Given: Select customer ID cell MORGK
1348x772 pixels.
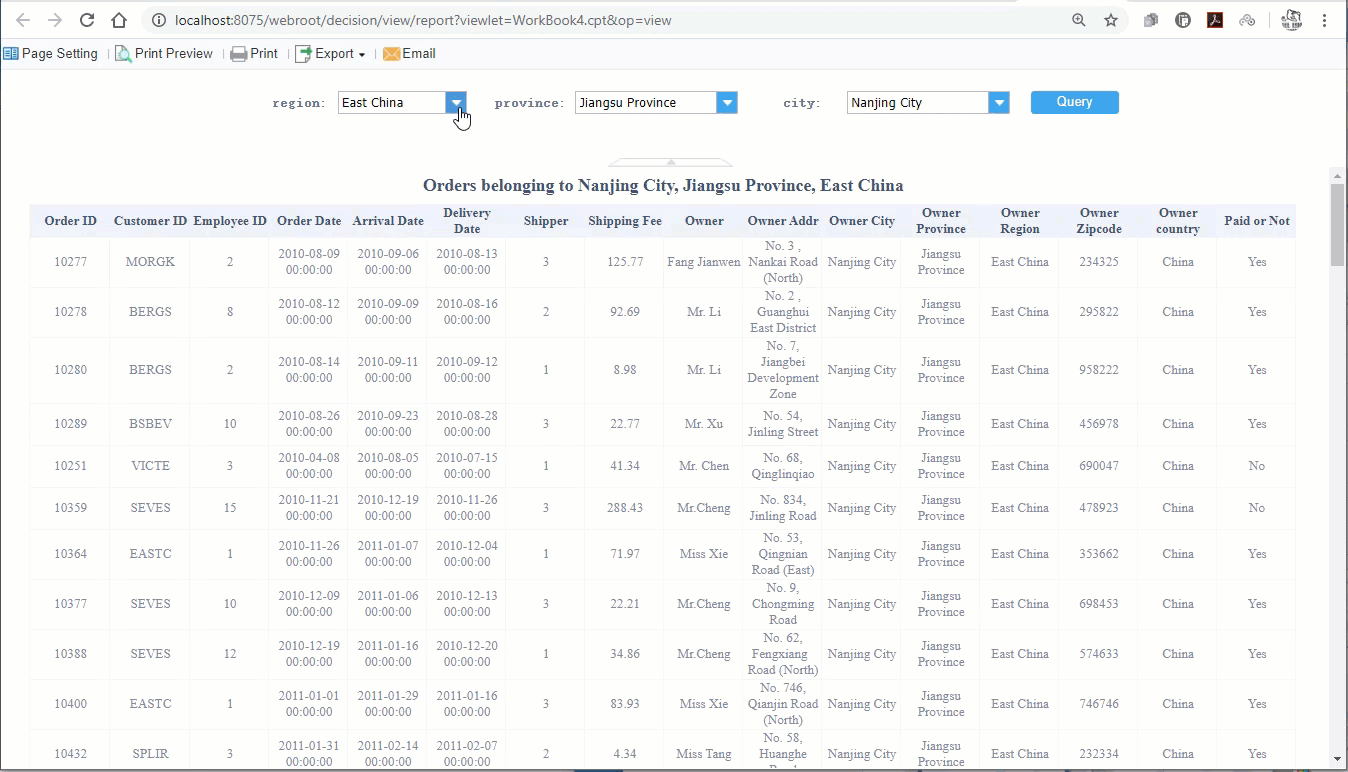Looking at the screenshot, I should (150, 262).
